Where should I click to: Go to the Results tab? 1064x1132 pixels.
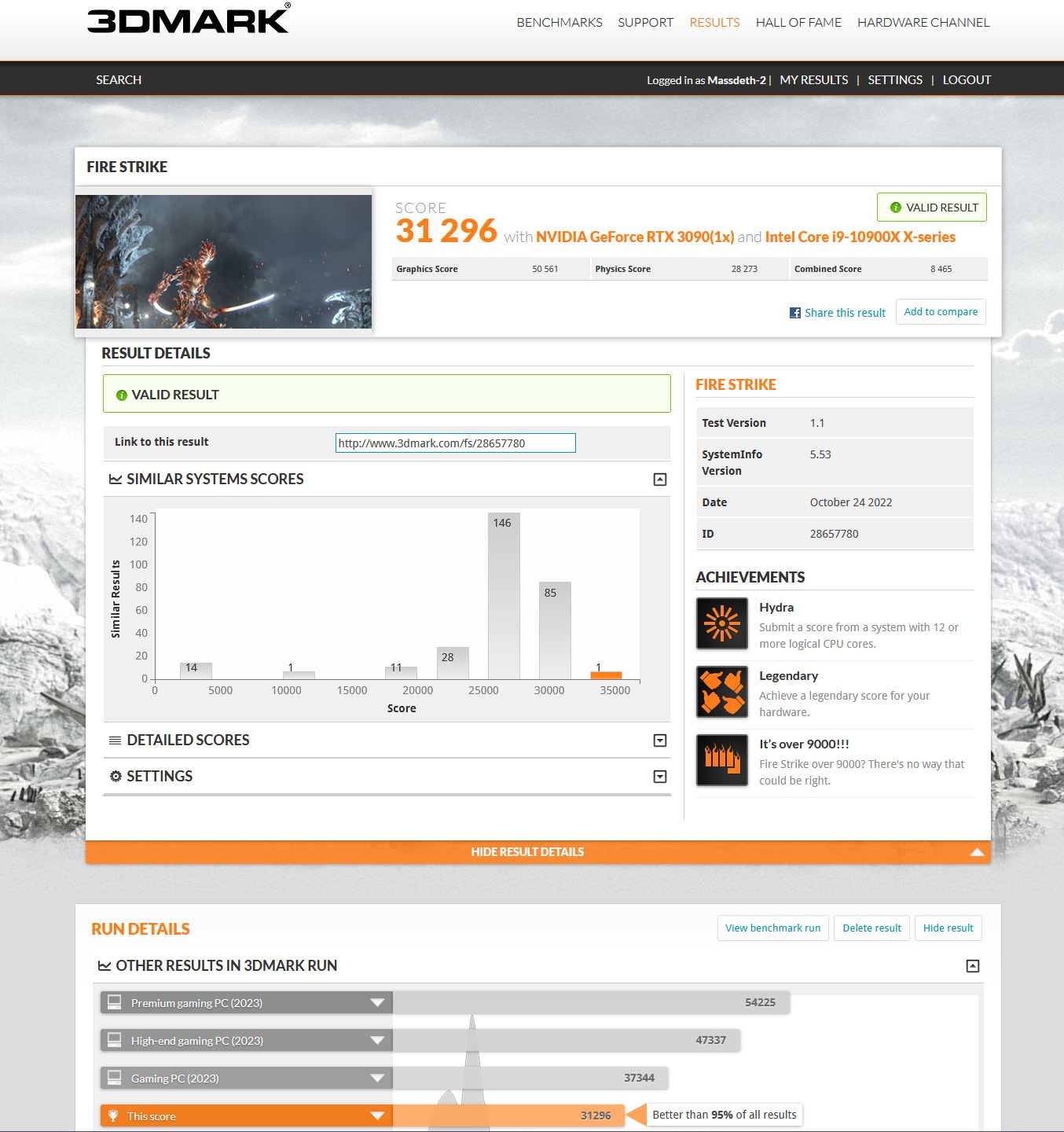(714, 23)
